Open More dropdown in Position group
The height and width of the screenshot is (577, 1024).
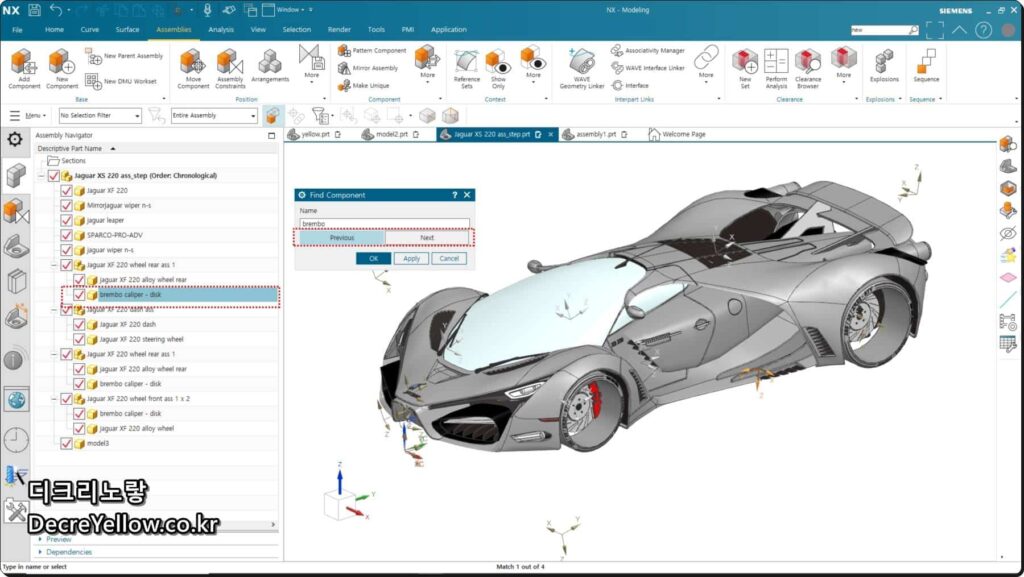(312, 63)
